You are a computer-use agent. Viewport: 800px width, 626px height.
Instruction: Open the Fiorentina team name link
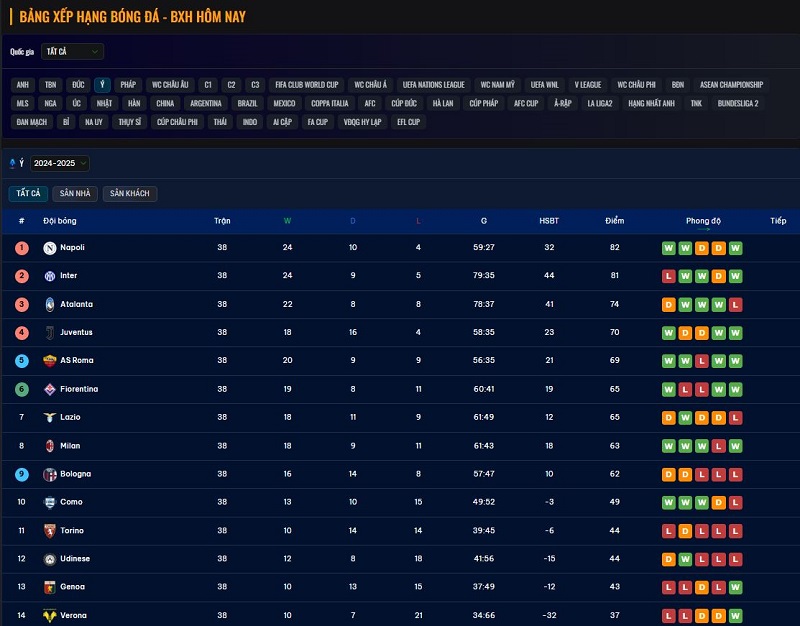pos(79,389)
